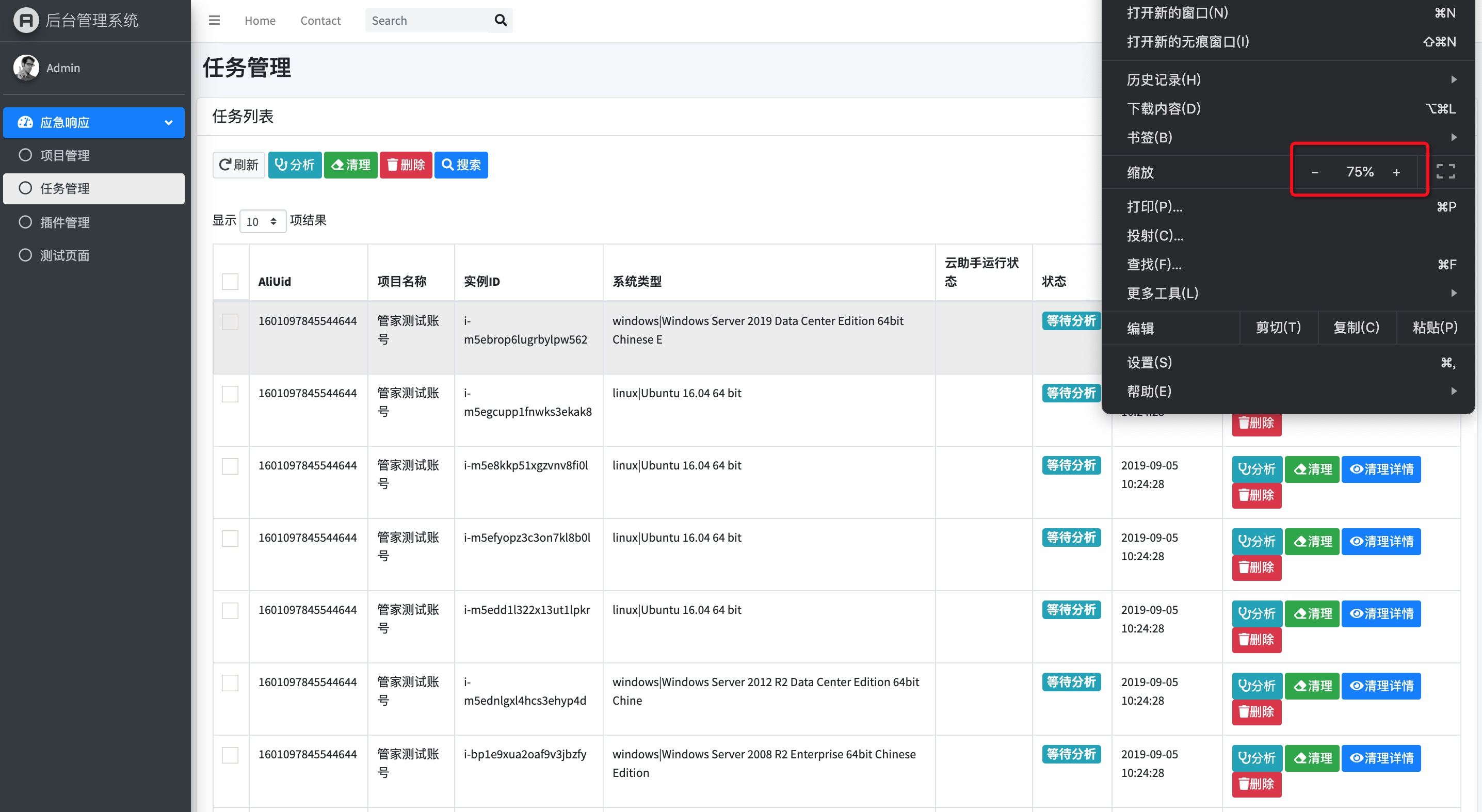Screen dimensions: 1482x812
Task: Select the 刷新 refresh icon button
Action: (x=238, y=165)
